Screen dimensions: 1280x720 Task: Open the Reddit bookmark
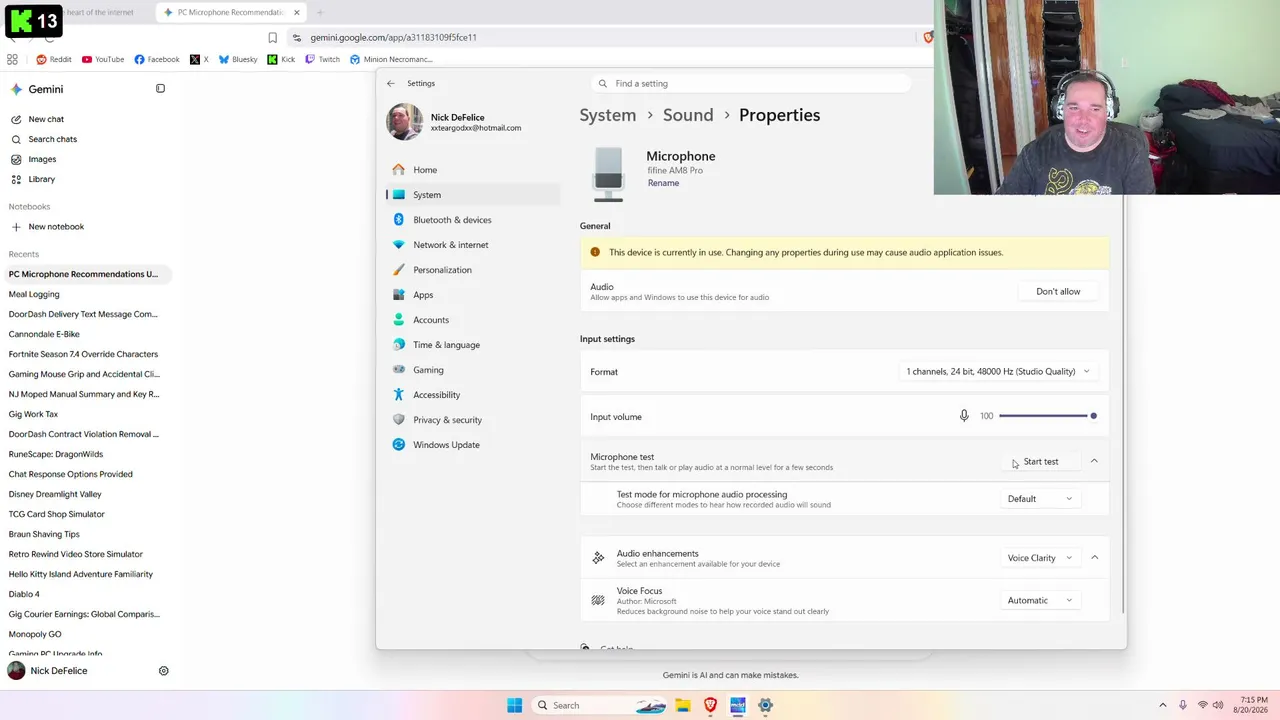[54, 60]
